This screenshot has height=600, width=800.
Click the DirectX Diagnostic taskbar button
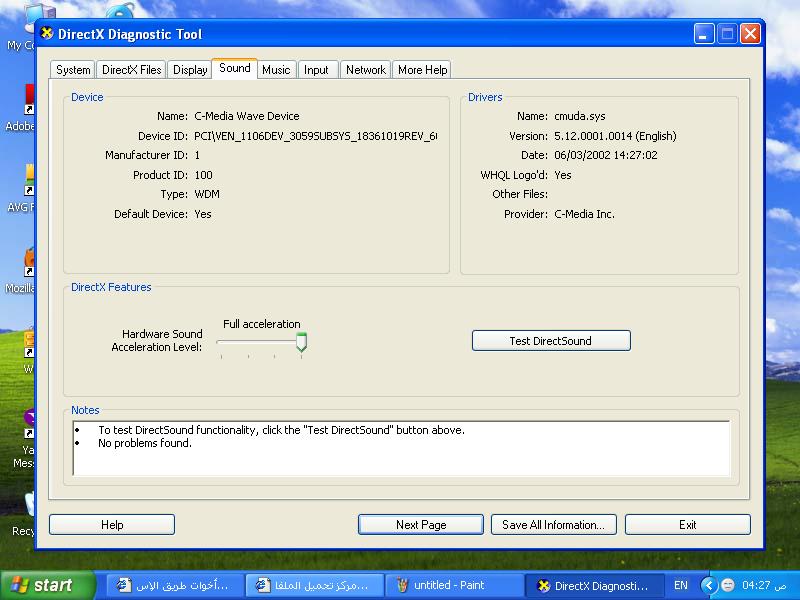click(594, 585)
